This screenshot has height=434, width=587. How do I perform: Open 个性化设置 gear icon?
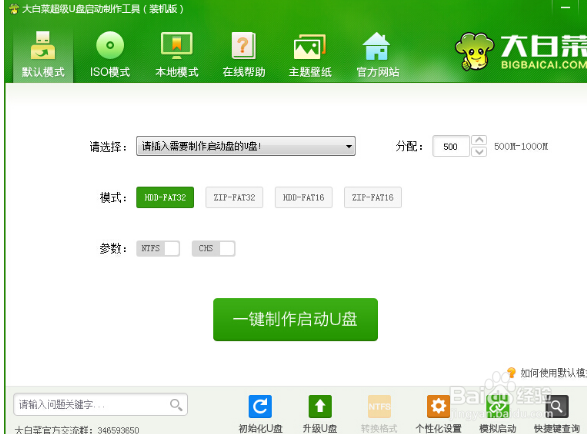pos(438,406)
